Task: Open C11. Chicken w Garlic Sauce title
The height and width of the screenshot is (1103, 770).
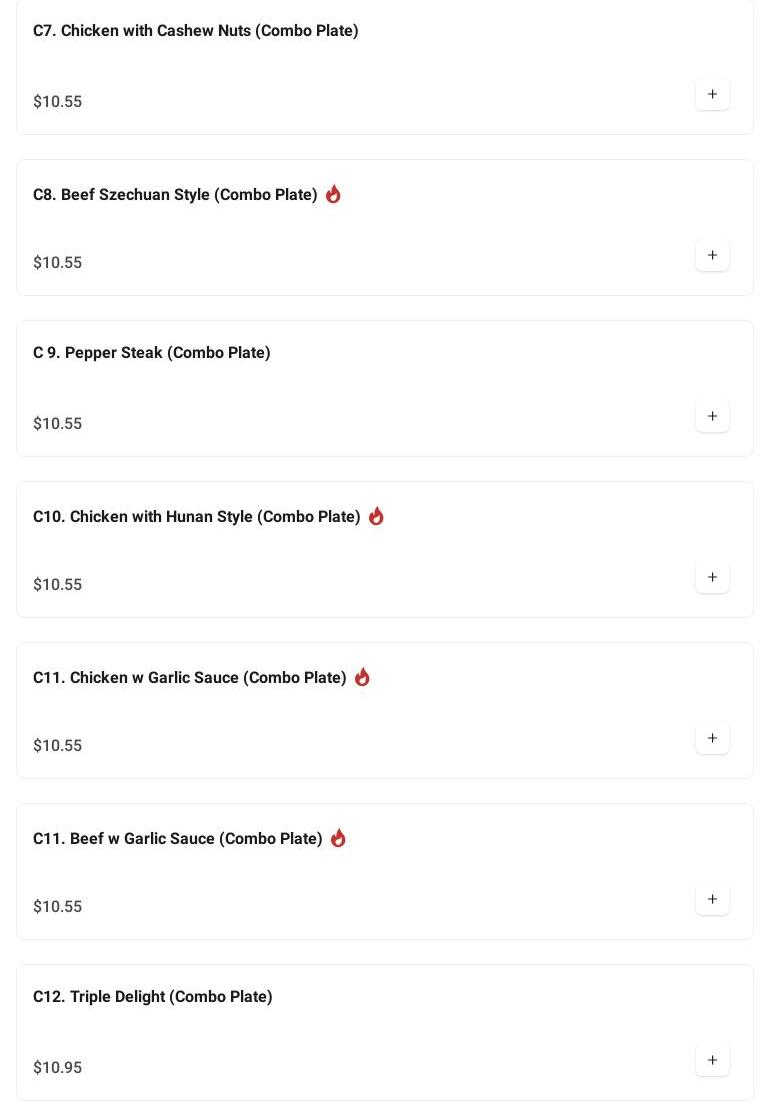Action: tap(189, 678)
